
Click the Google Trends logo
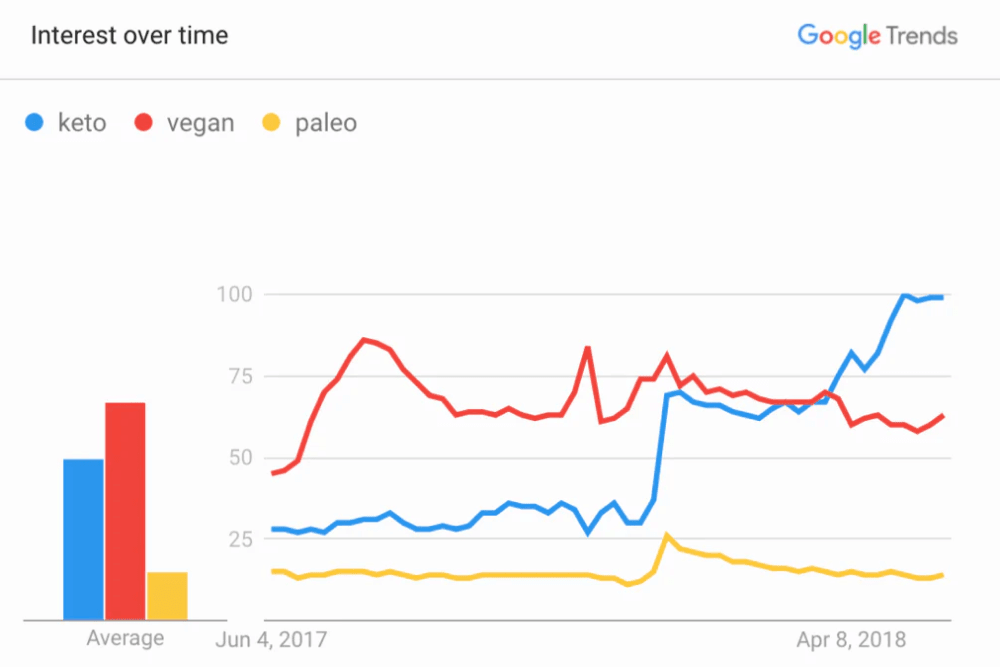pyautogui.click(x=877, y=36)
